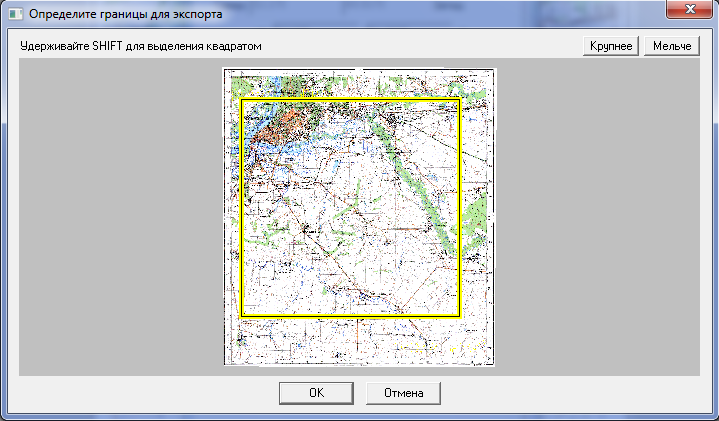The image size is (719, 421).
Task: Click the title bar text Определите границы для экспорта
Action: (126, 15)
